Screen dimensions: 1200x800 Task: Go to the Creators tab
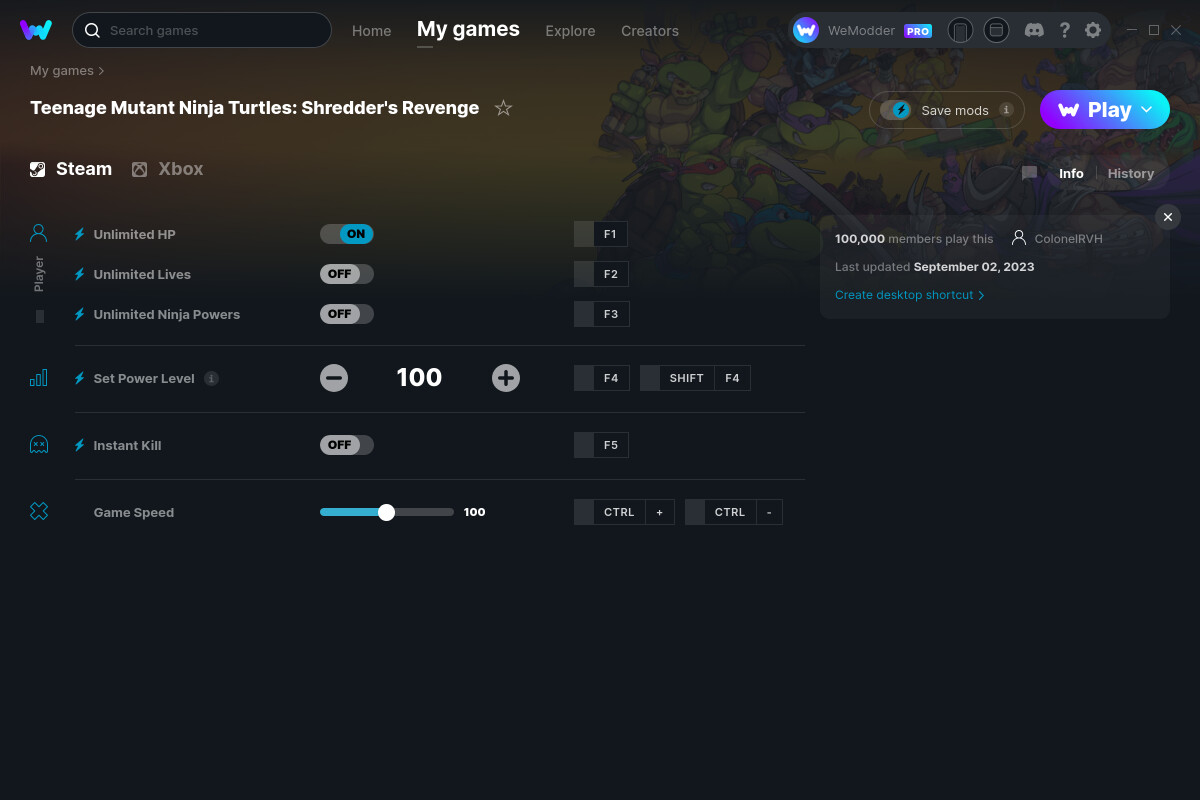click(650, 31)
